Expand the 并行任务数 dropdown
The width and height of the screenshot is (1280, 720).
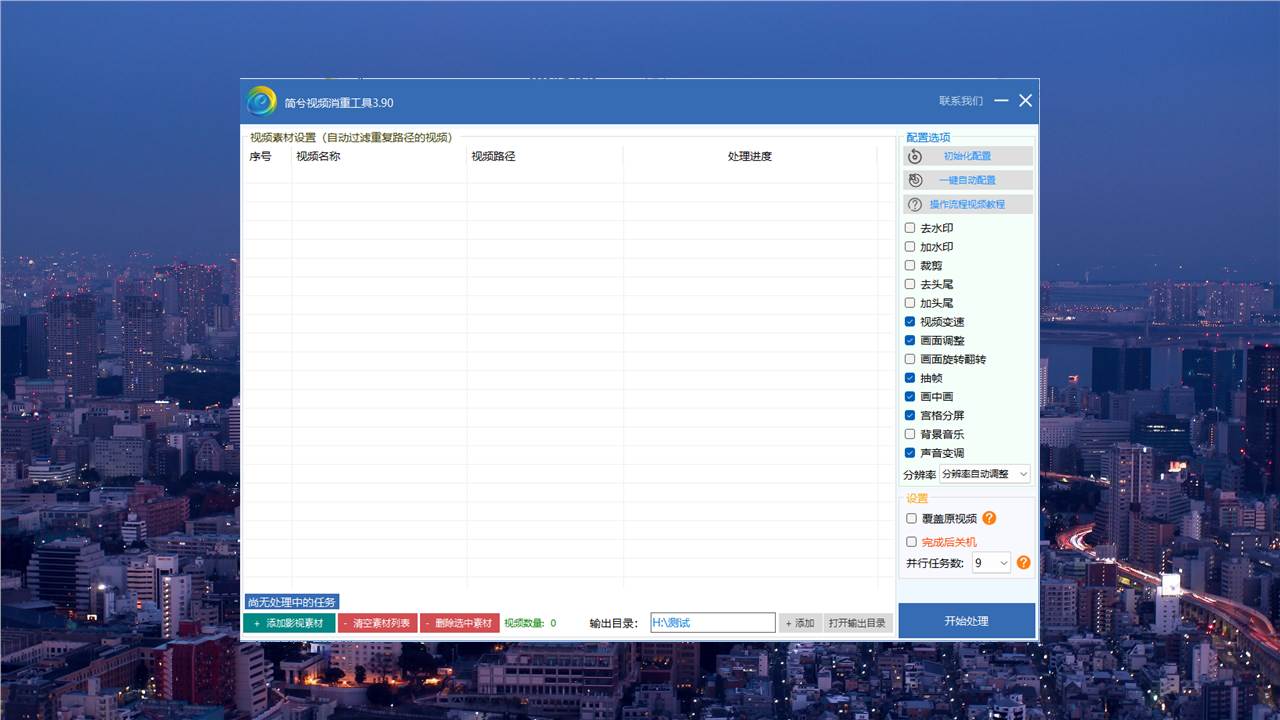click(991, 563)
